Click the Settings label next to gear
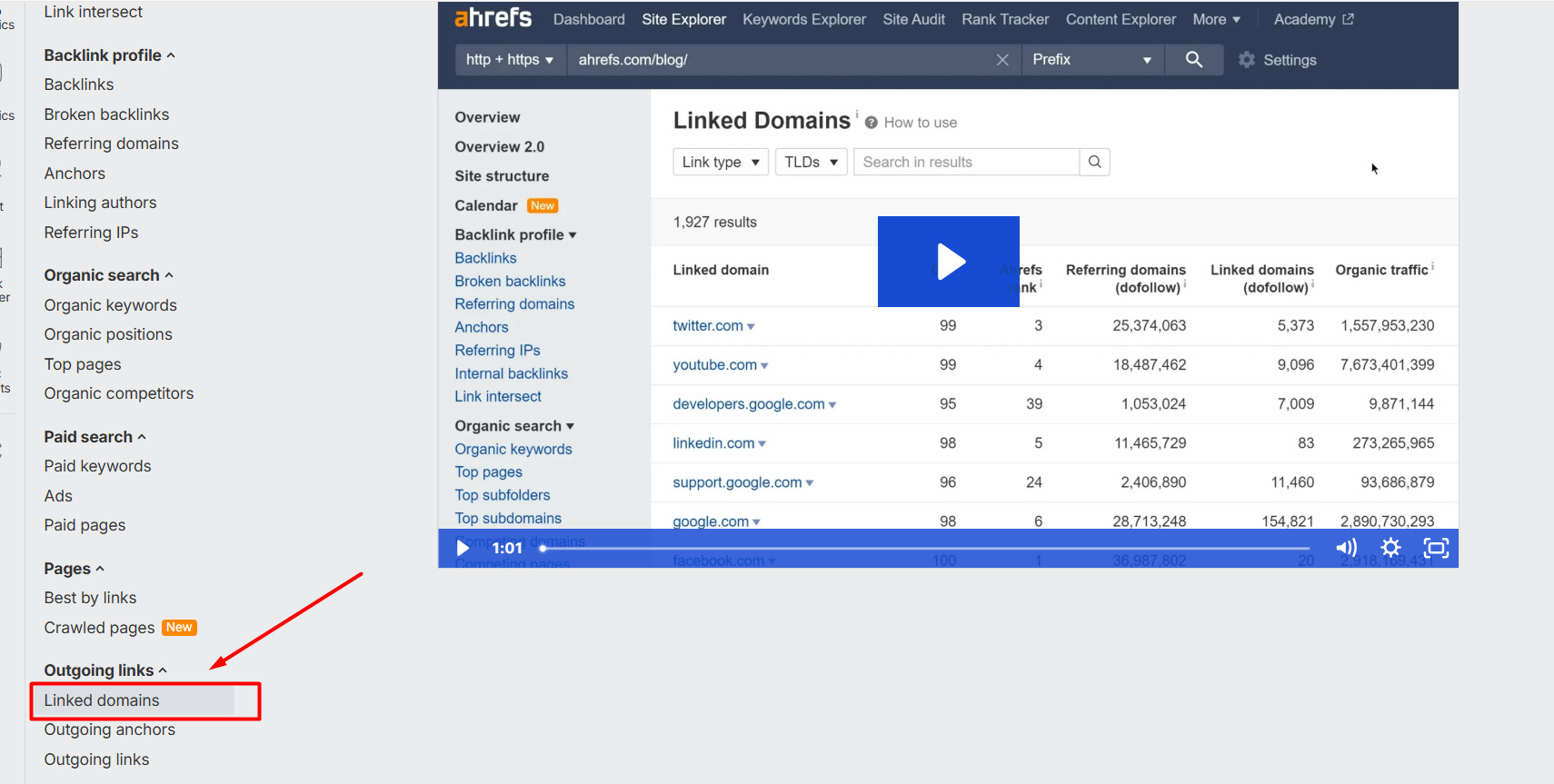Viewport: 1554px width, 784px height. [1290, 60]
